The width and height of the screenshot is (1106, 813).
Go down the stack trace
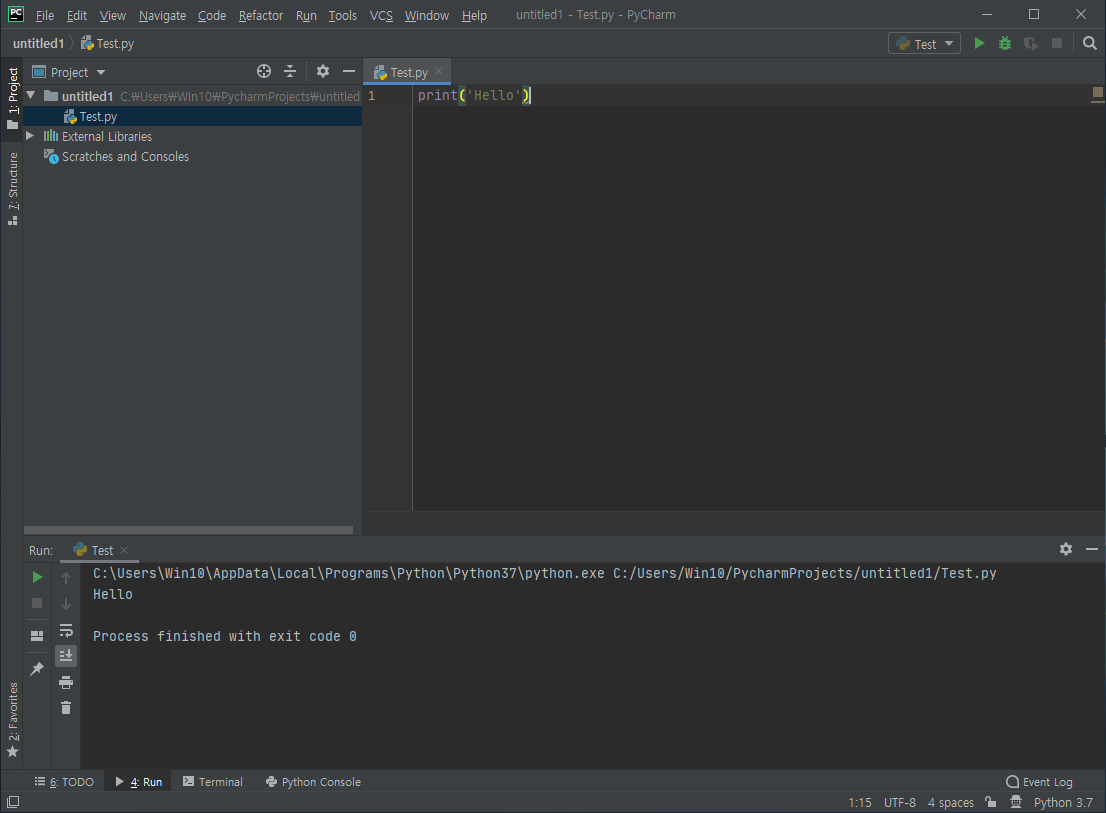[66, 604]
